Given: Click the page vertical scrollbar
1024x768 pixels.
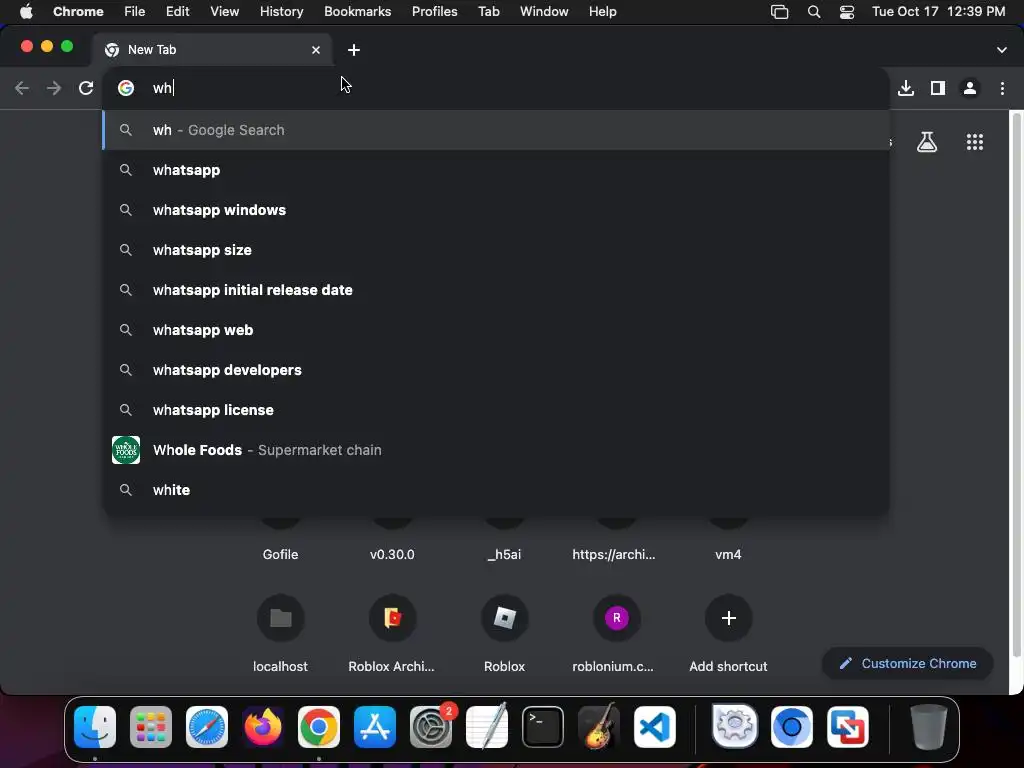Looking at the screenshot, I should pyautogui.click(x=1016, y=384).
